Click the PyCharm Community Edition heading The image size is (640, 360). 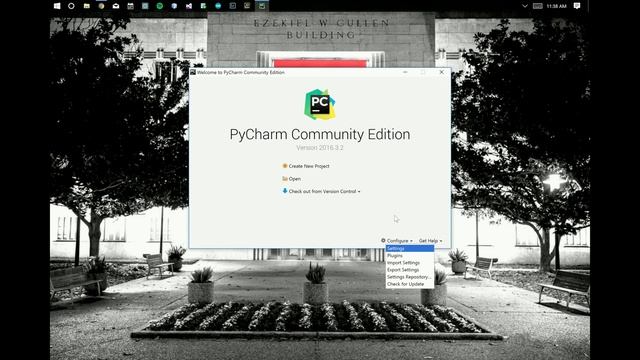pos(320,134)
